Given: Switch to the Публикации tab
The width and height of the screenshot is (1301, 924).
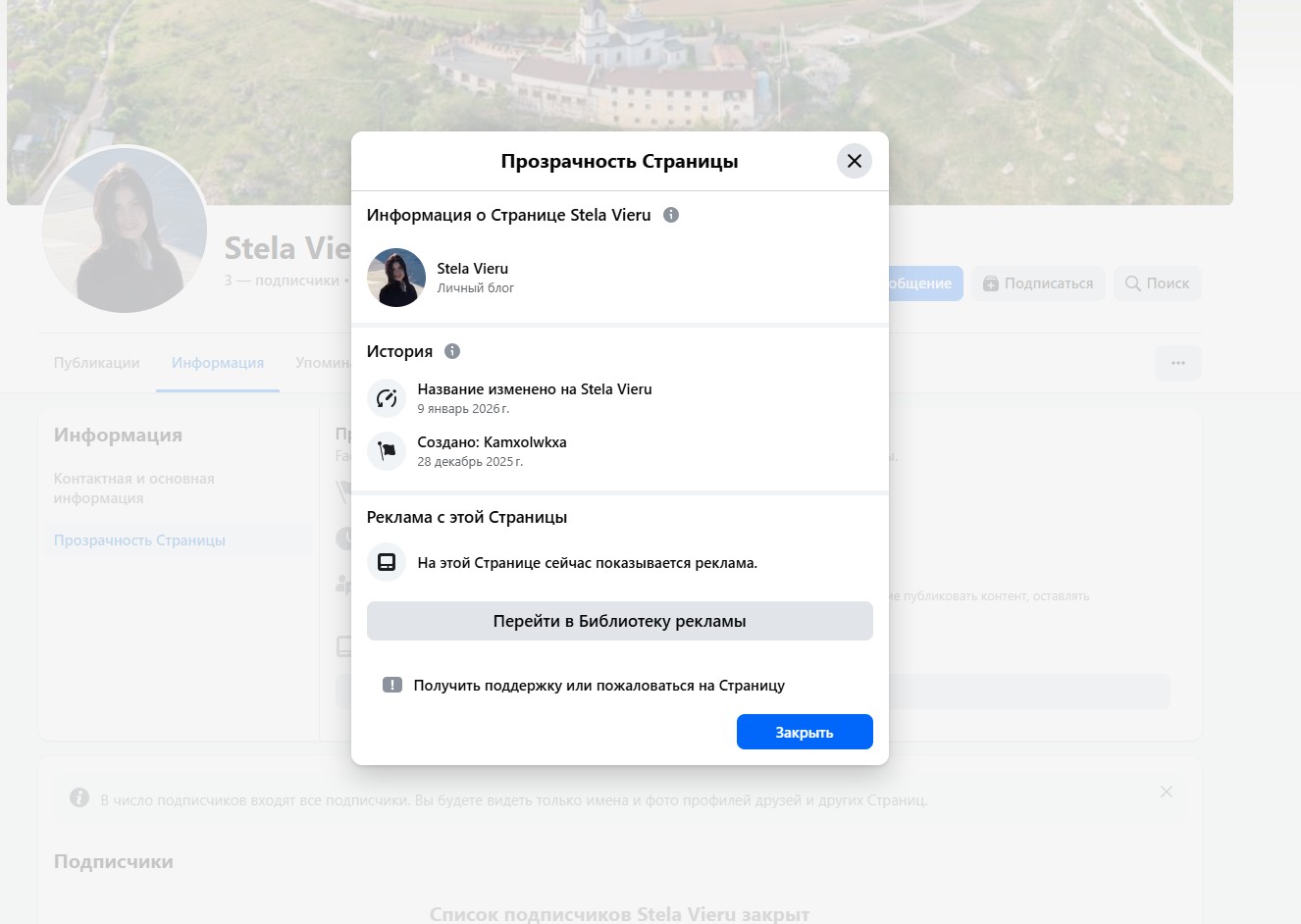Looking at the screenshot, I should (x=96, y=363).
